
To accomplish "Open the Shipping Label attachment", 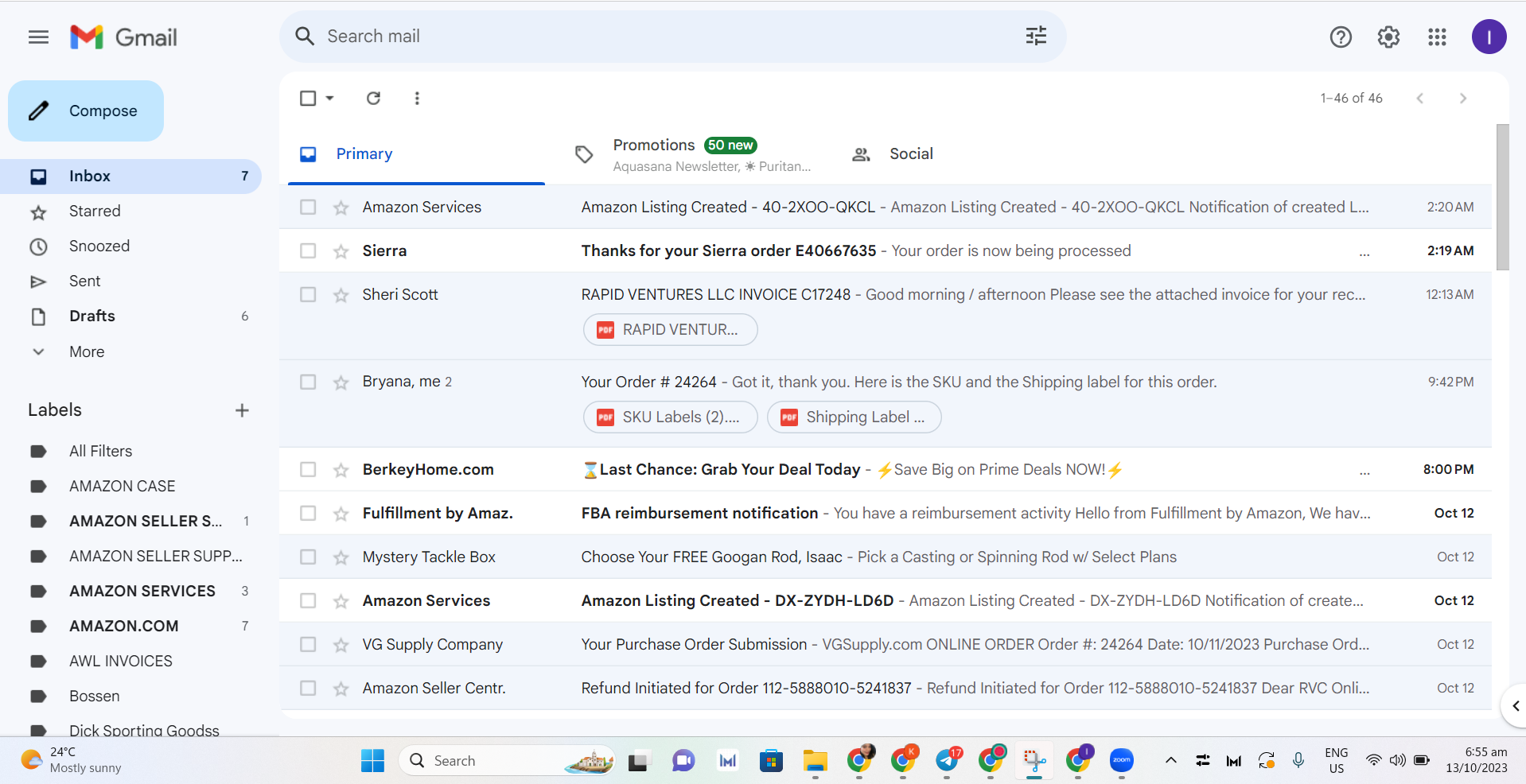I will point(854,417).
